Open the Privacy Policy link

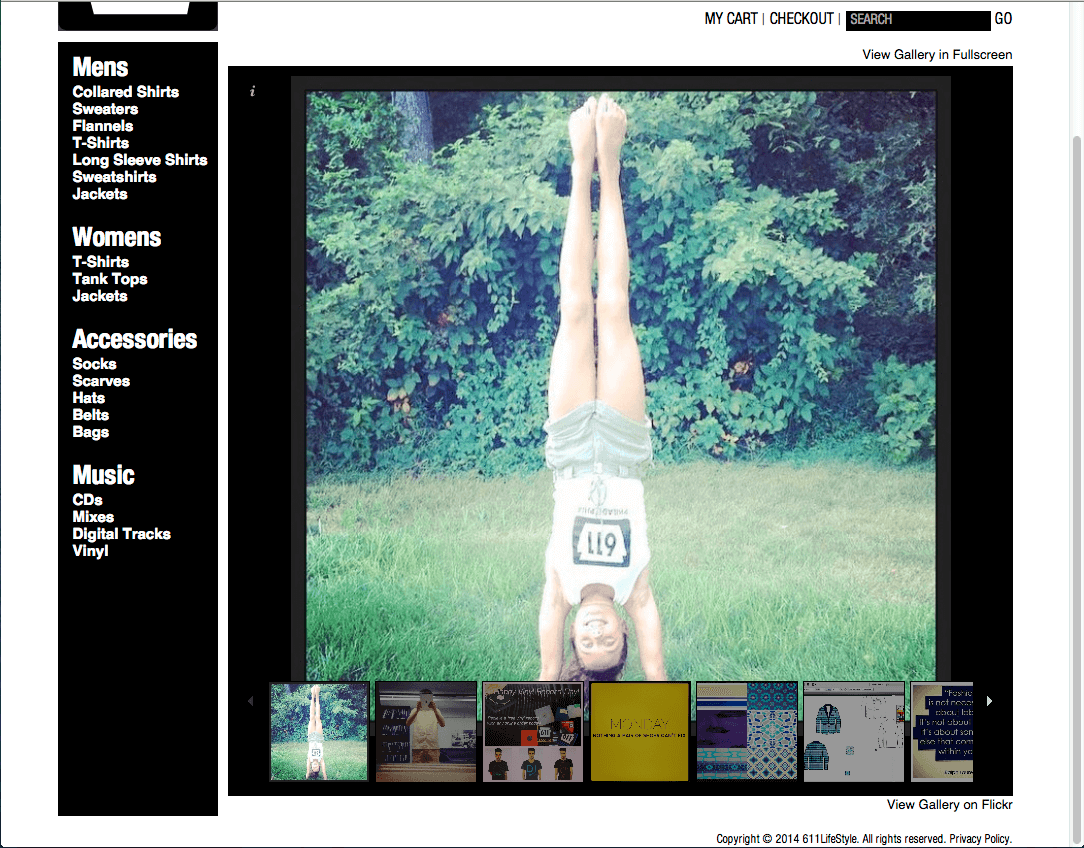pyautogui.click(x=979, y=839)
